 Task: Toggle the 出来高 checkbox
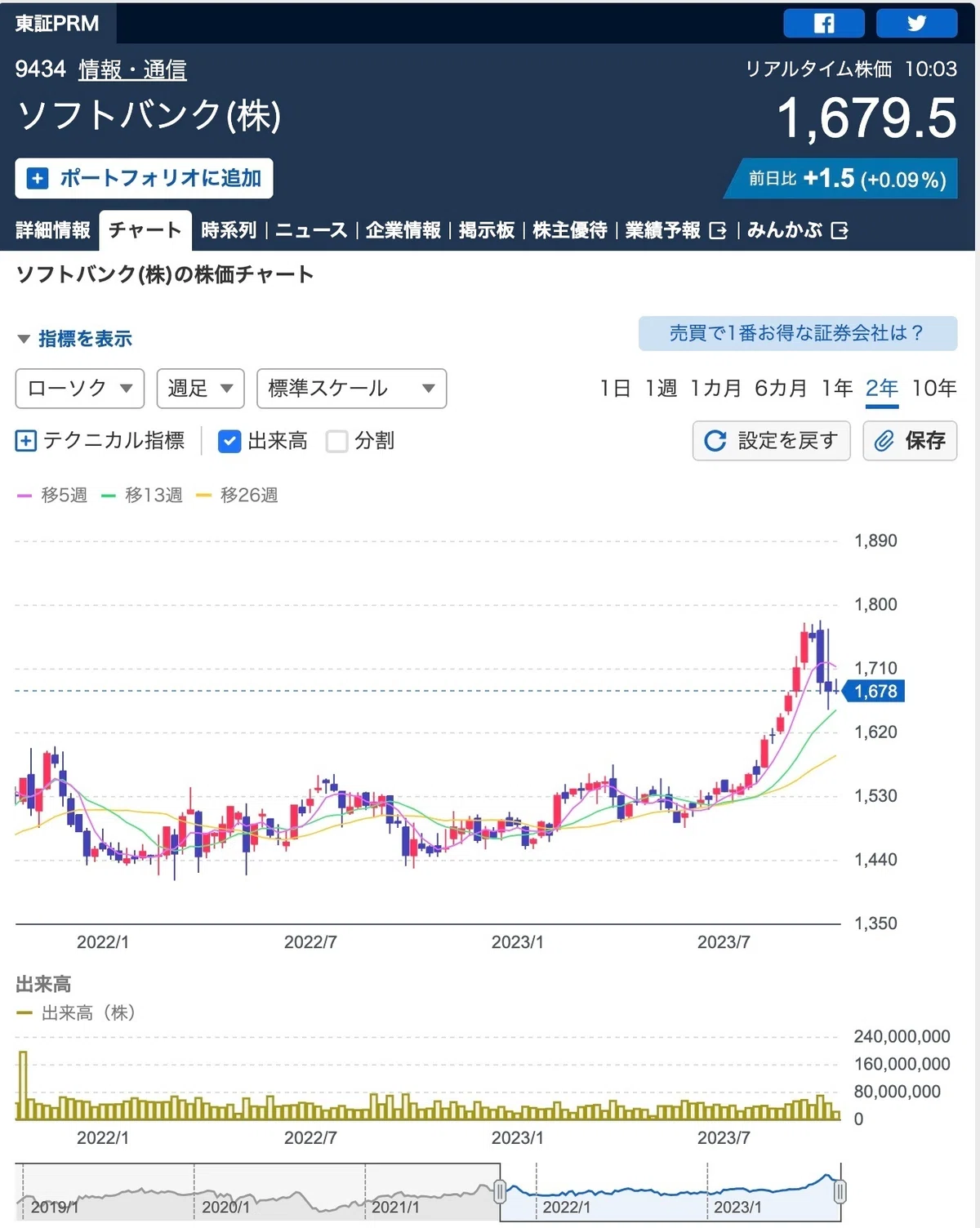229,441
